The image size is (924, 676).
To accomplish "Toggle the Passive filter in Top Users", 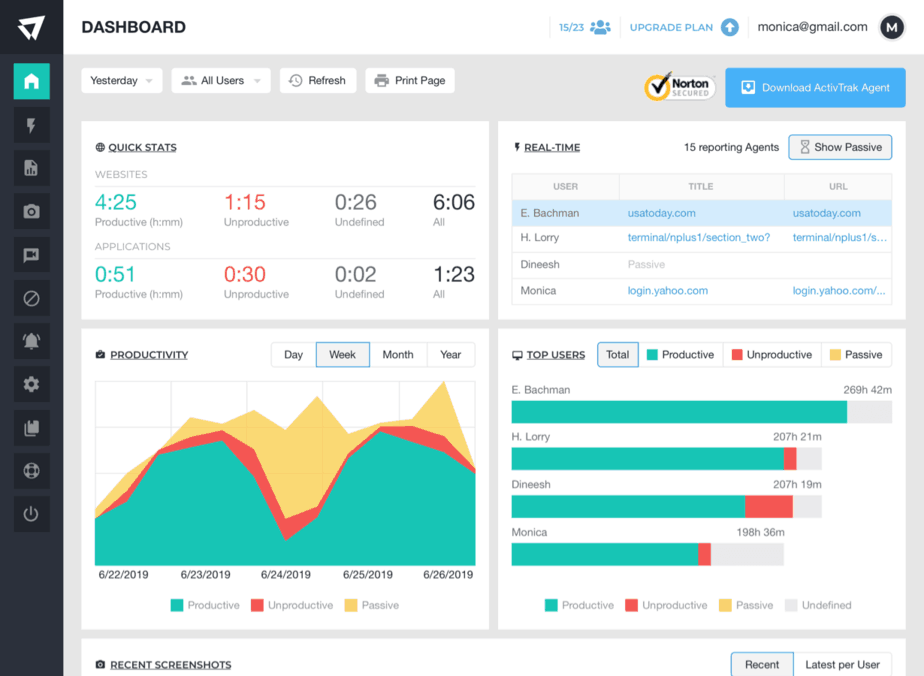I will (x=855, y=355).
